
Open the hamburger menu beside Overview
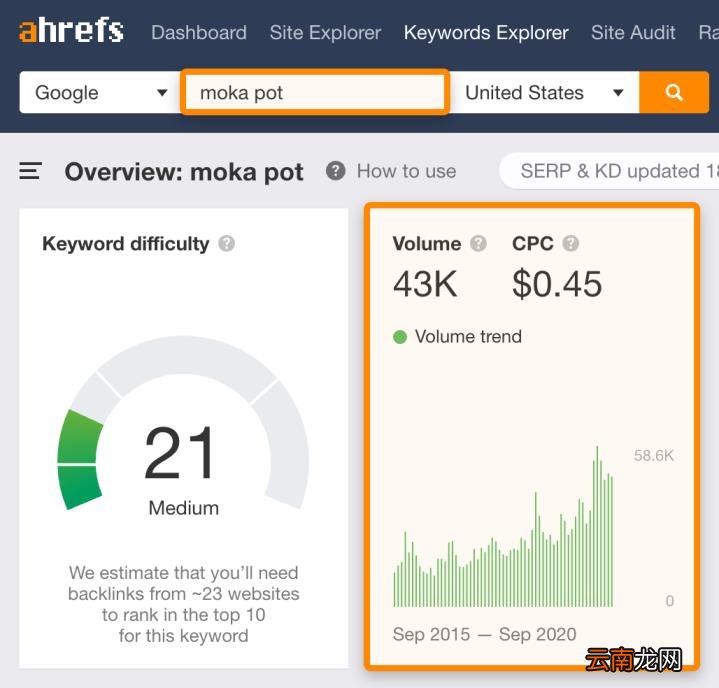click(31, 171)
